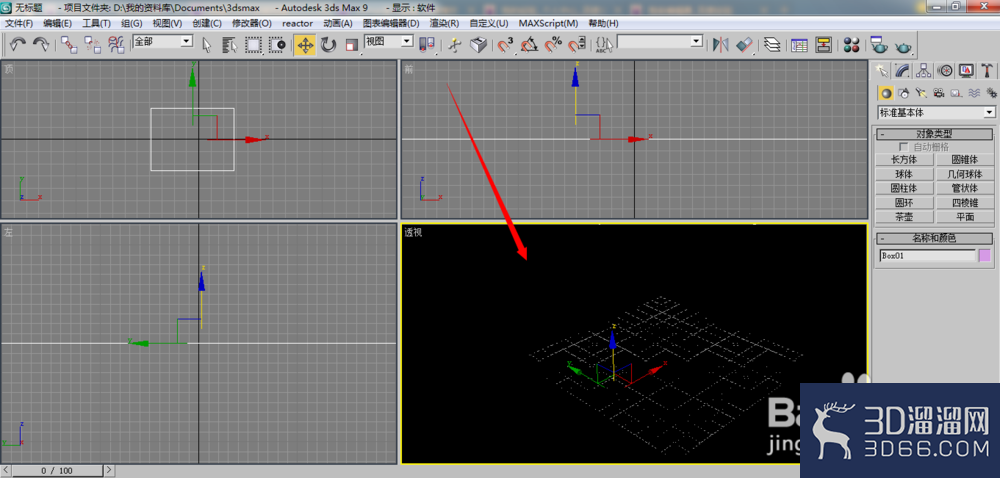The image size is (1000, 478).
Task: Open the 渲染(R) menu
Action: tap(444, 23)
